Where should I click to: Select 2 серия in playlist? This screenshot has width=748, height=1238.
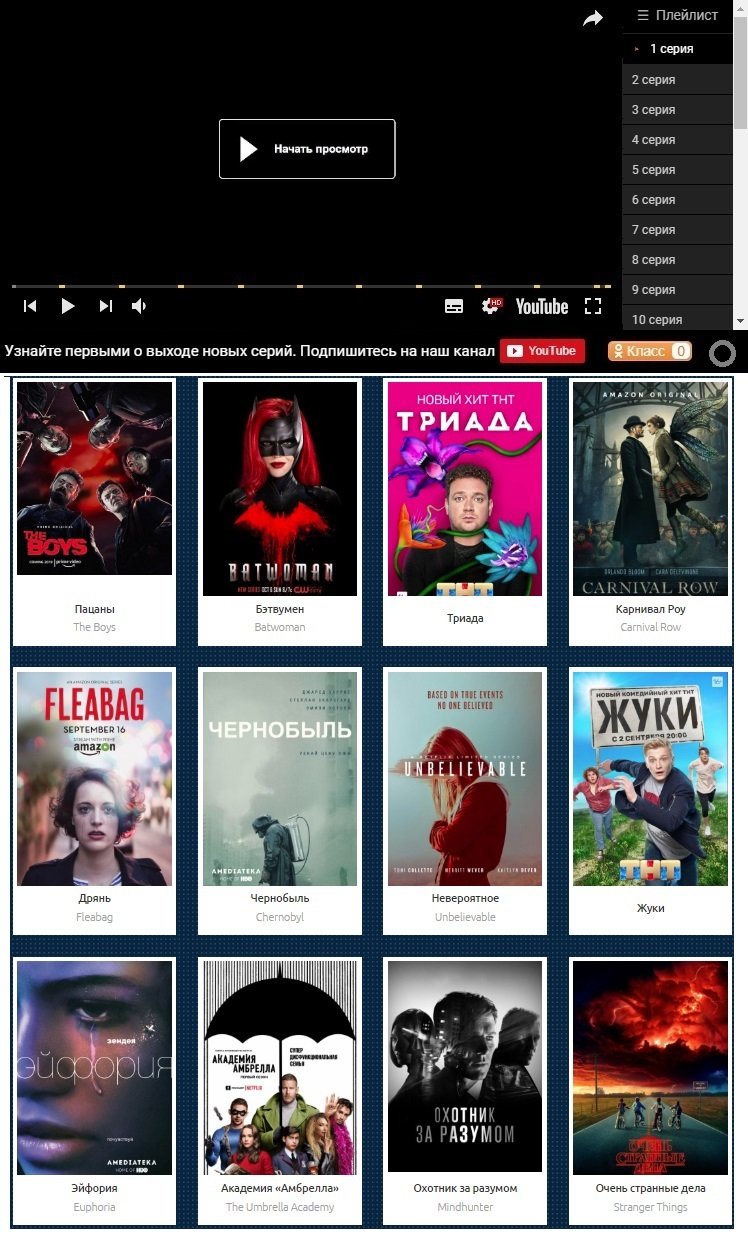coord(677,80)
